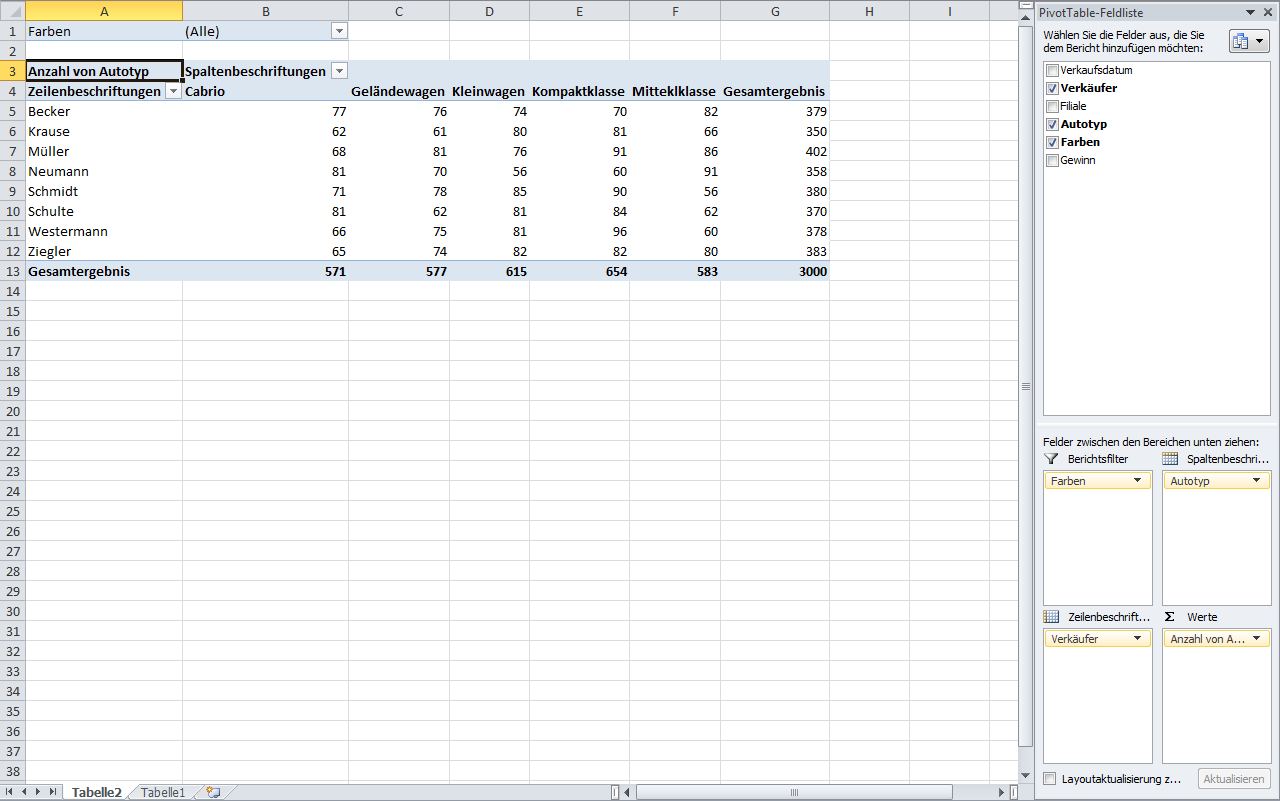Open the PivotTable-Feldliste pane options arrow
This screenshot has height=801, width=1280.
(x=1251, y=12)
